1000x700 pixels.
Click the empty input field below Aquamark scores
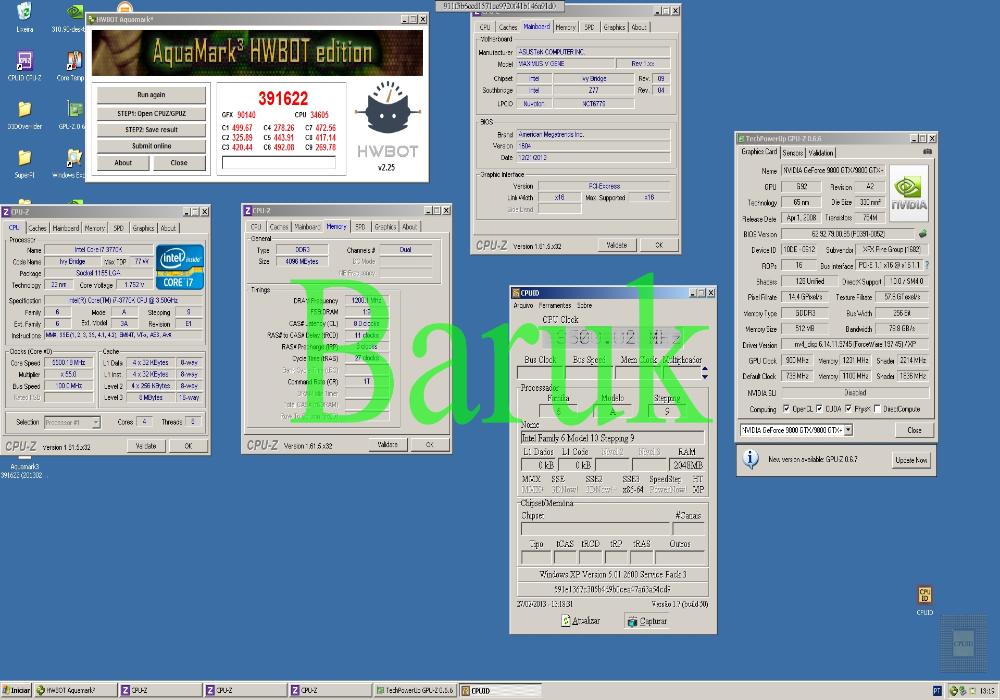pos(279,163)
